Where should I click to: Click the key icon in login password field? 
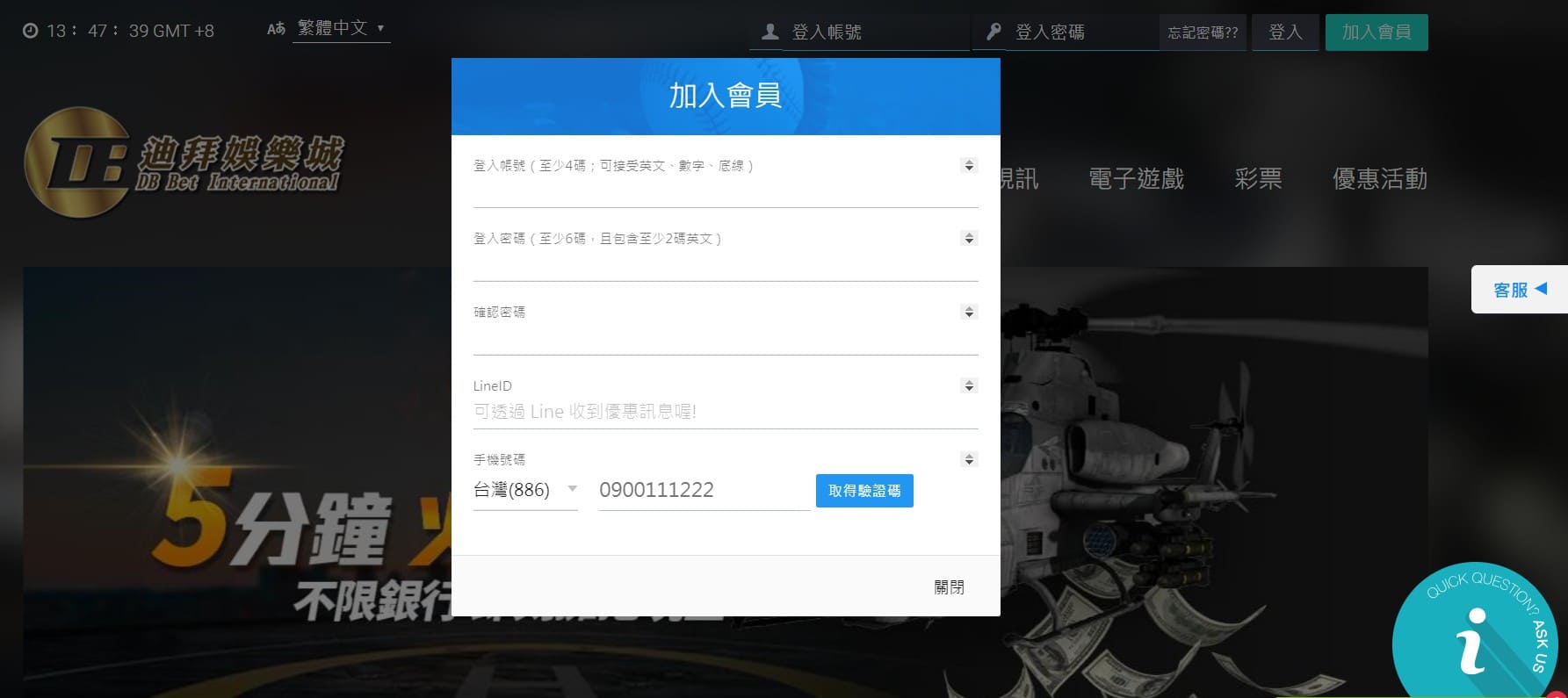point(994,32)
